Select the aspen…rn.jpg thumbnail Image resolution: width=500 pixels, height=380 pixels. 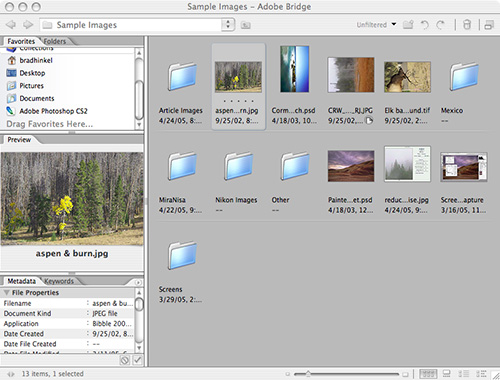click(x=238, y=77)
